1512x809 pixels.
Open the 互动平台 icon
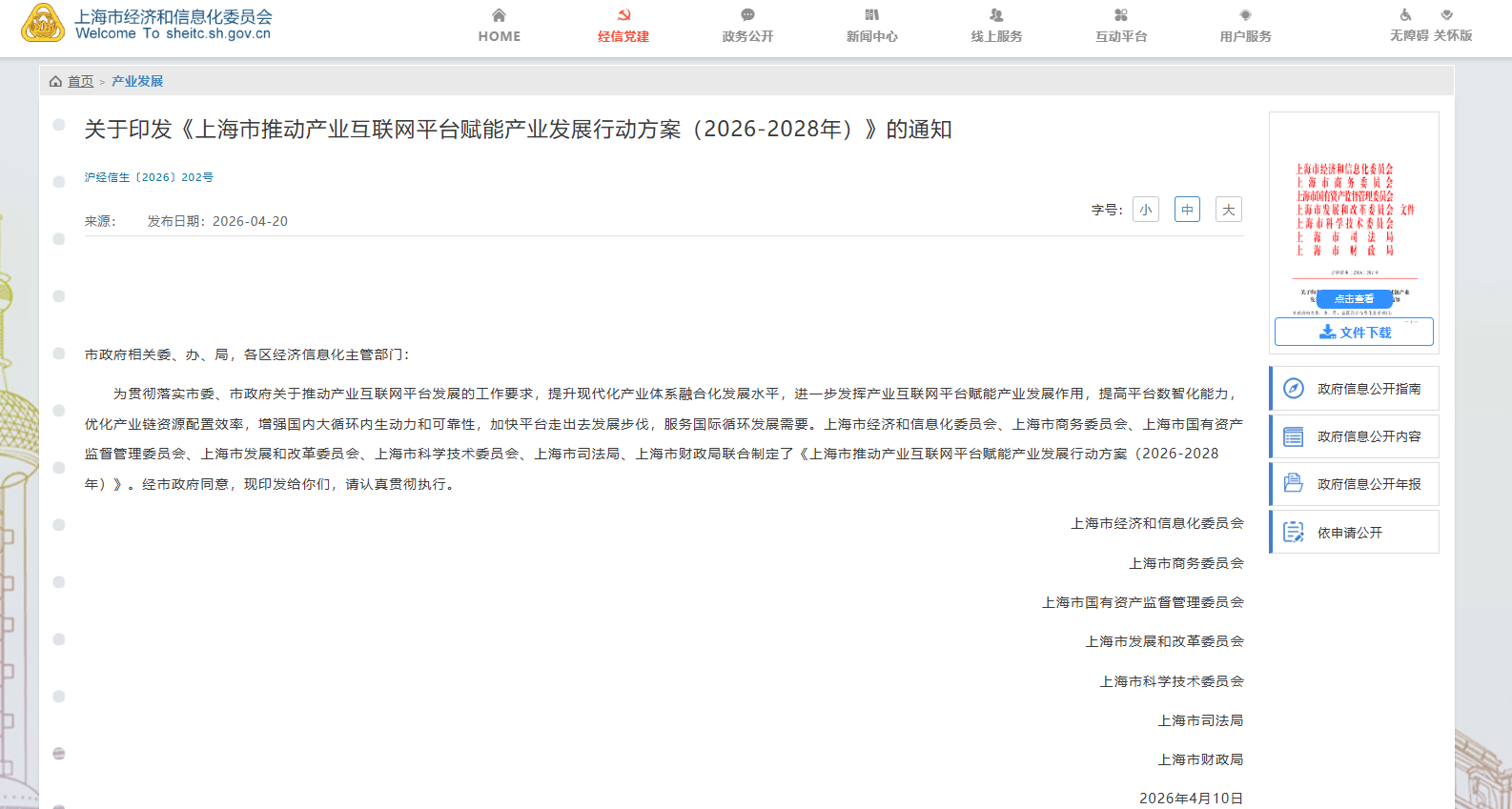pos(1121,15)
